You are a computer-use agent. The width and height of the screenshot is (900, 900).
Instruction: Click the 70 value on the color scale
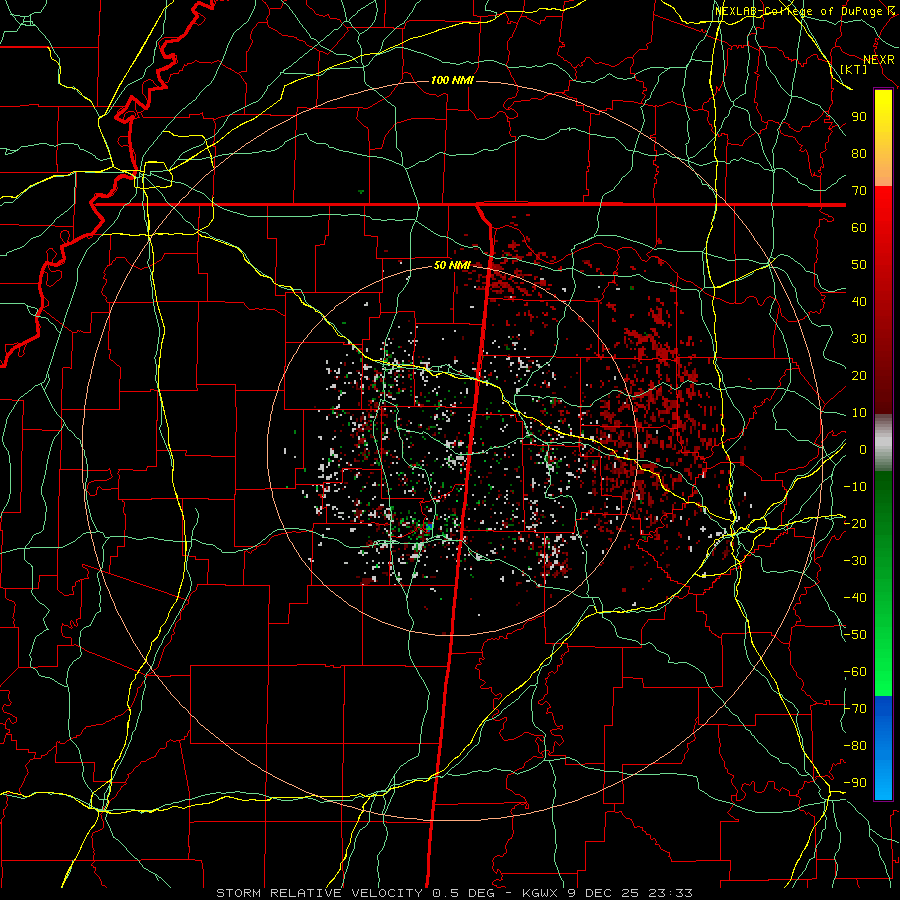tap(859, 191)
